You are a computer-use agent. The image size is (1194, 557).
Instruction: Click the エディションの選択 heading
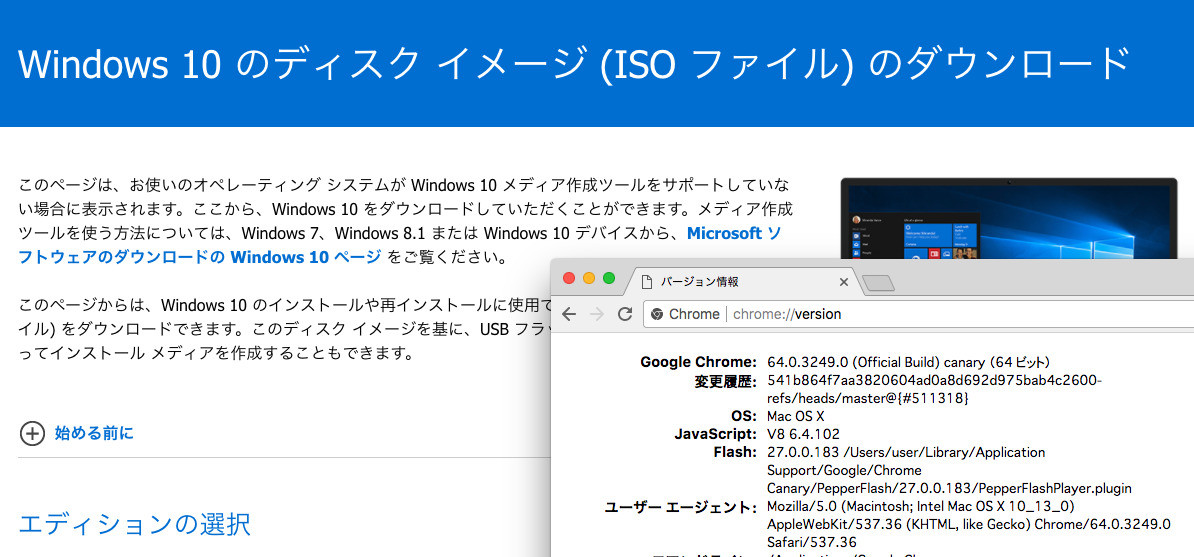click(134, 524)
